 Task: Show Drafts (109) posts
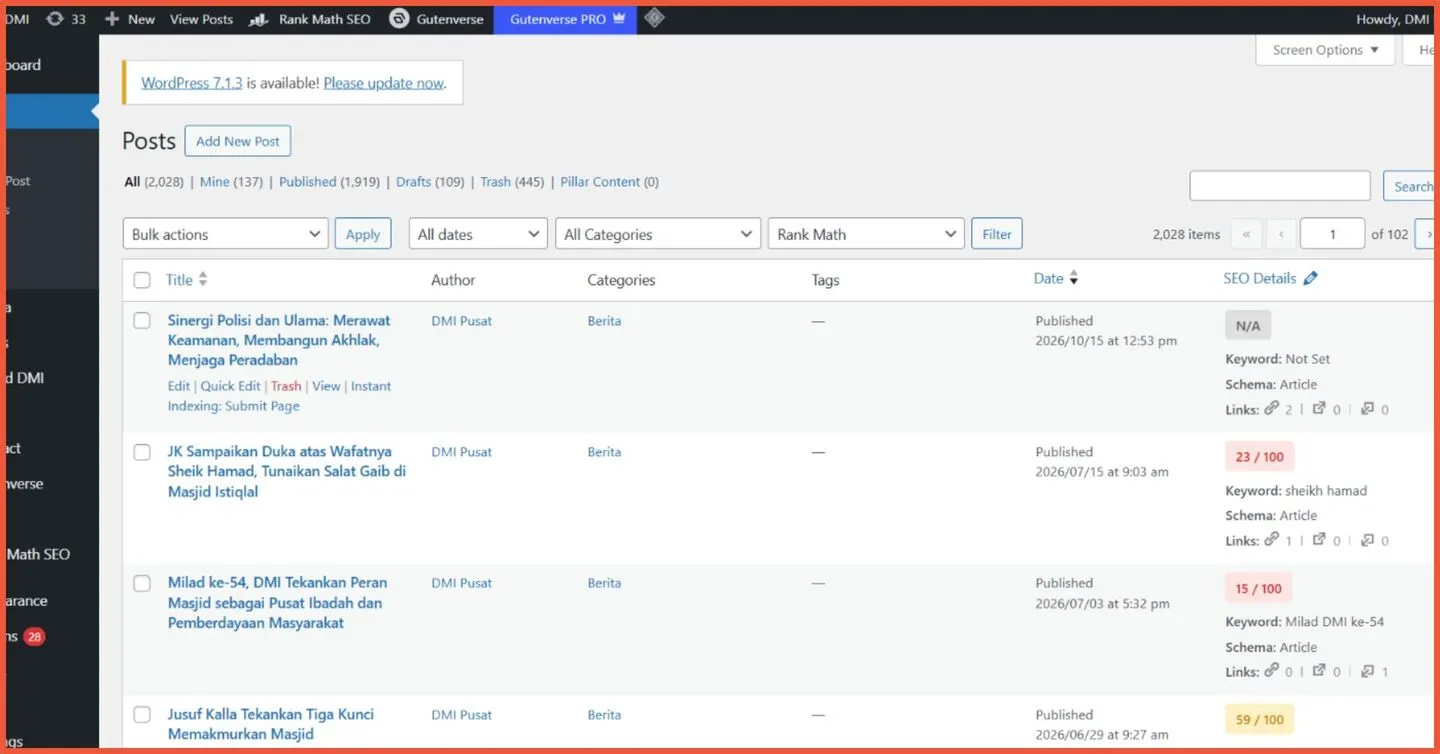430,182
